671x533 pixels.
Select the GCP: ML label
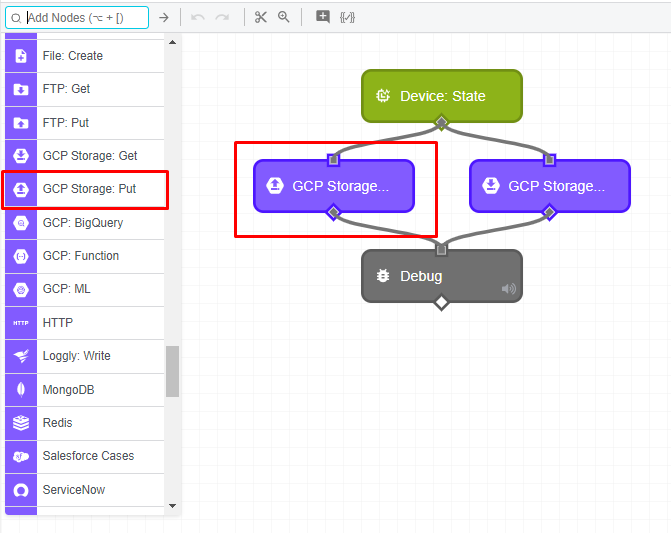click(67, 289)
